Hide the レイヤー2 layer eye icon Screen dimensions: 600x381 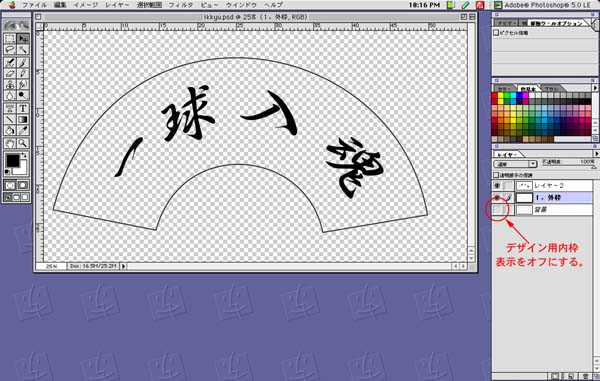point(497,186)
